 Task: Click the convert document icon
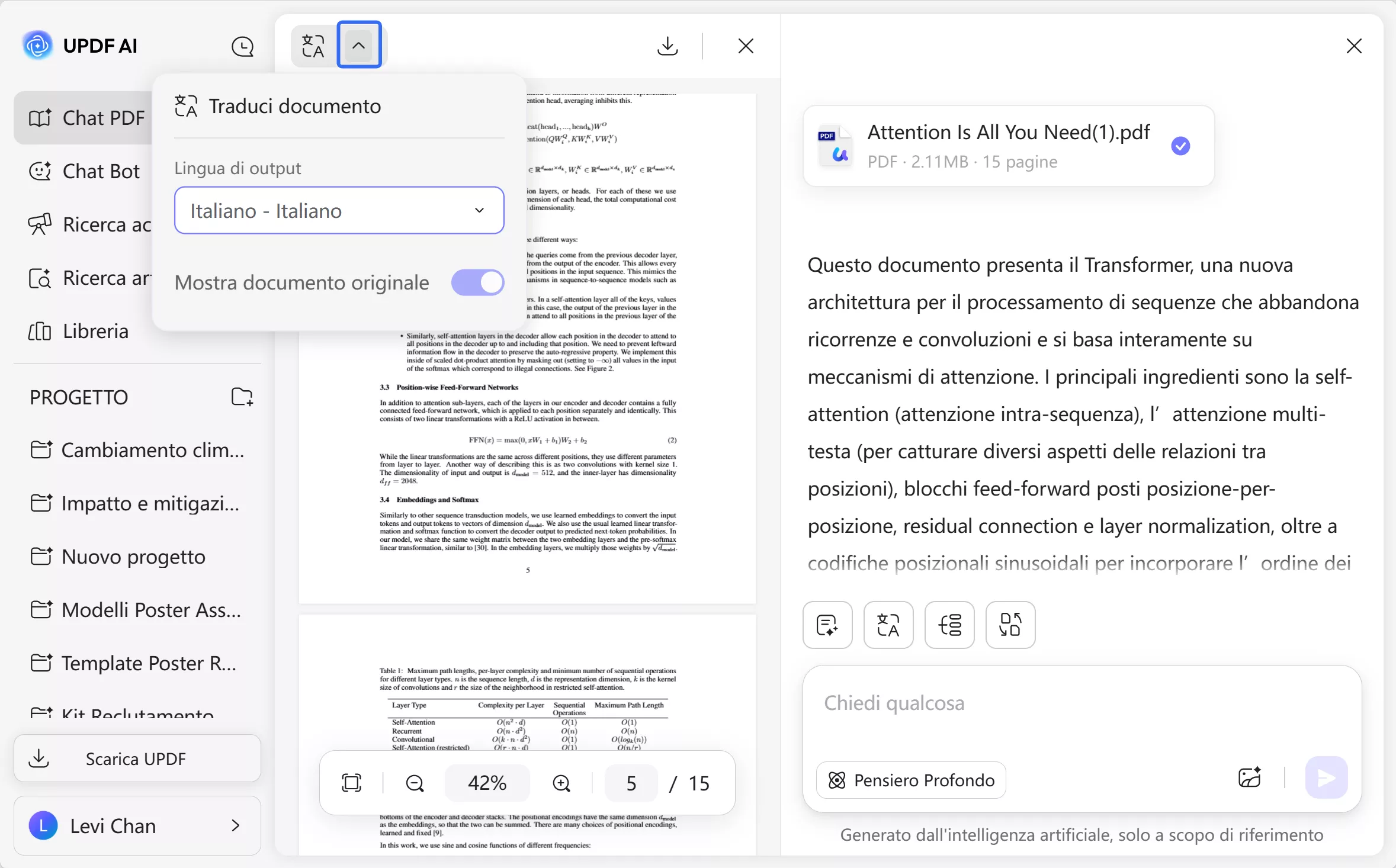click(x=1010, y=625)
